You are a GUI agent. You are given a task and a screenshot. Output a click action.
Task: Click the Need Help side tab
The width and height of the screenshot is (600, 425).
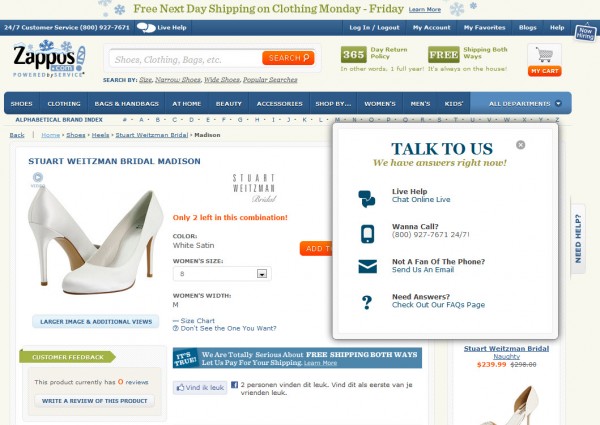578,238
